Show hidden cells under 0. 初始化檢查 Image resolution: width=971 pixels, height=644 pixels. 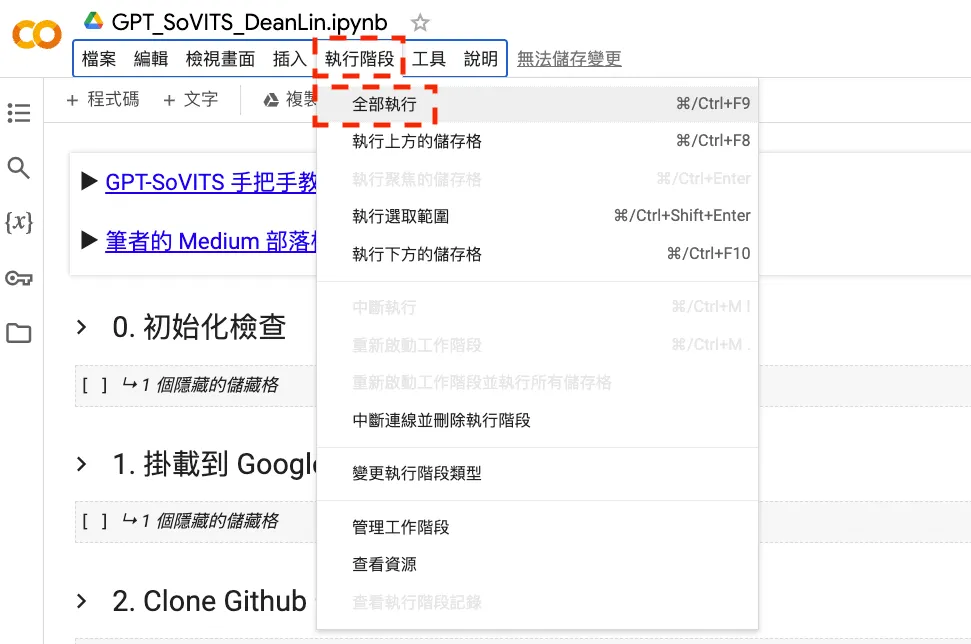tap(201, 385)
